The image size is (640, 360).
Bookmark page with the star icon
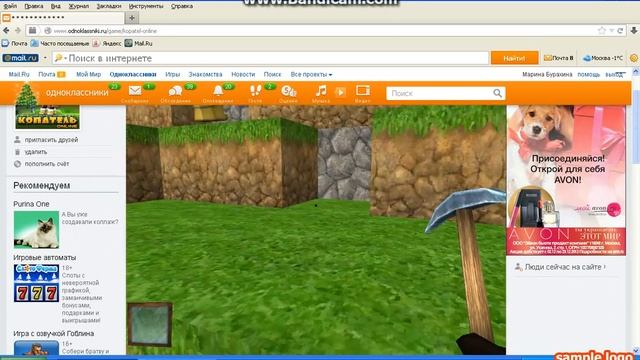click(602, 31)
